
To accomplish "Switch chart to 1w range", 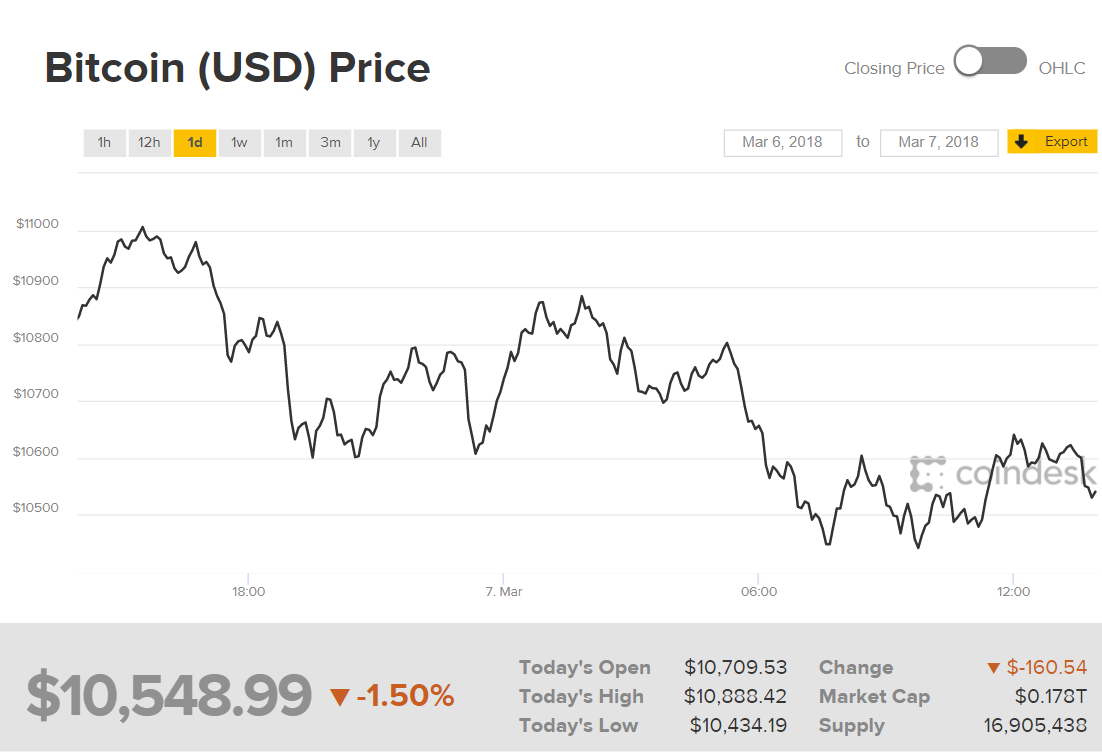I will tap(239, 143).
